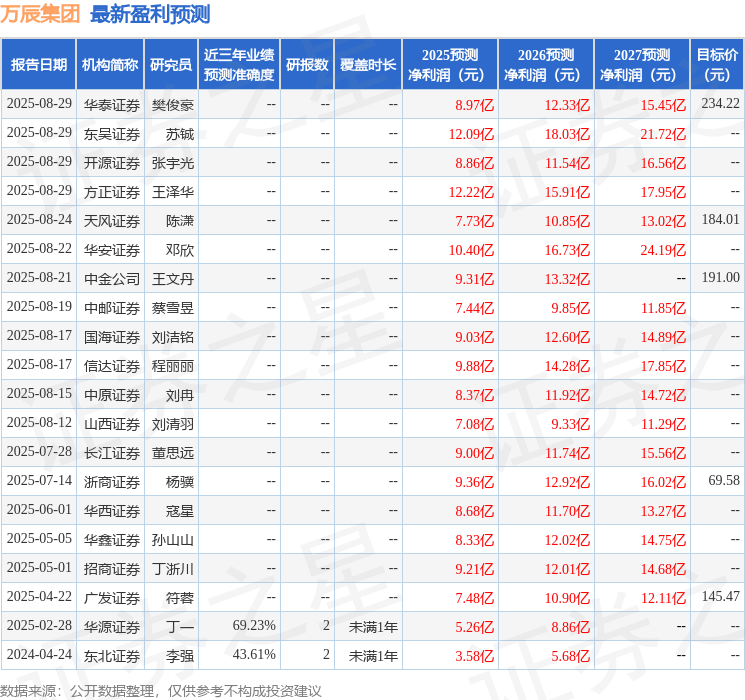Click the 24.19亿 profit forecast value
Viewport: 745px width, 700px height.
pos(663,249)
